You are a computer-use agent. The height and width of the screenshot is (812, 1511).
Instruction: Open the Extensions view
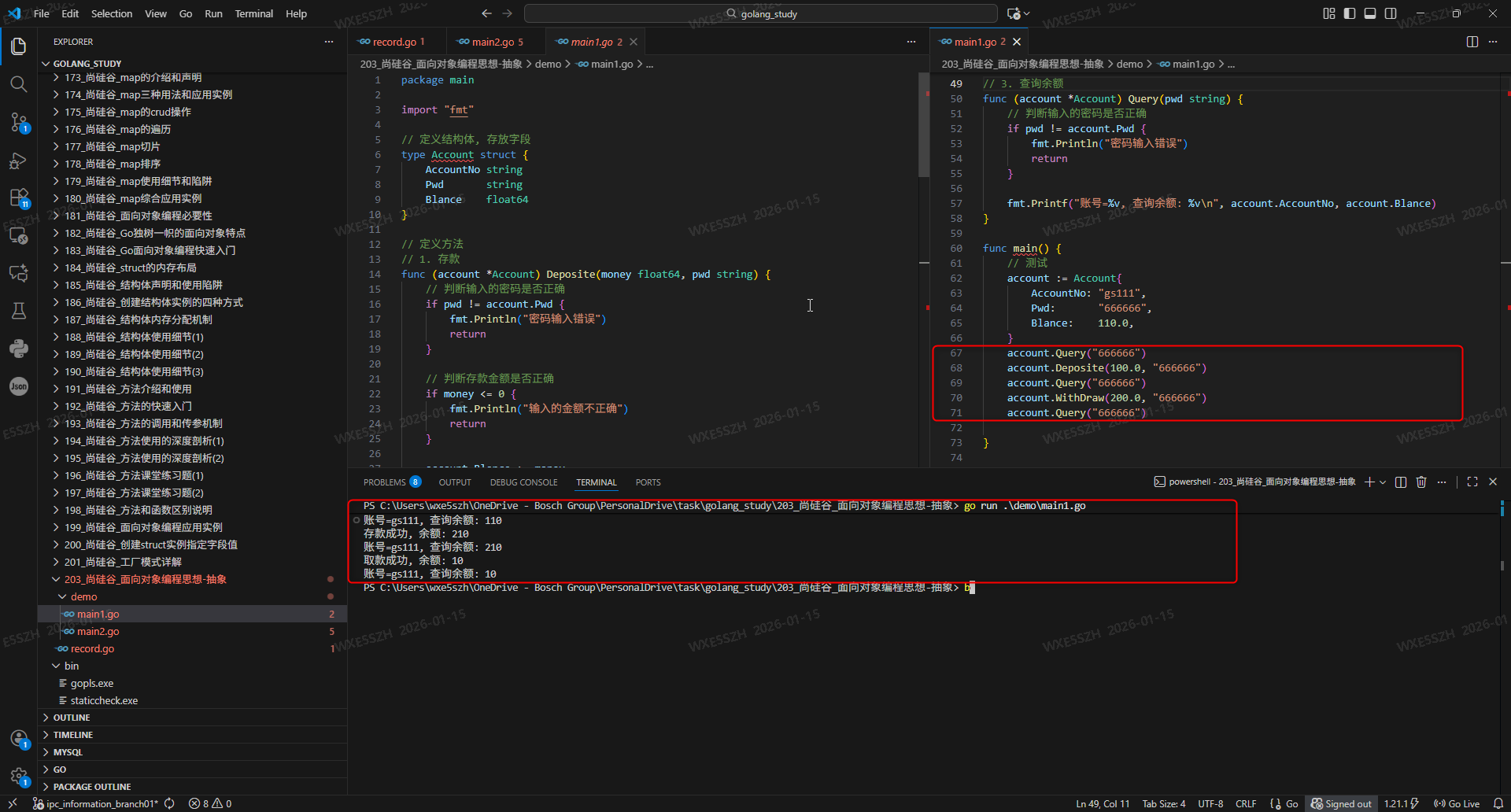tap(19, 197)
